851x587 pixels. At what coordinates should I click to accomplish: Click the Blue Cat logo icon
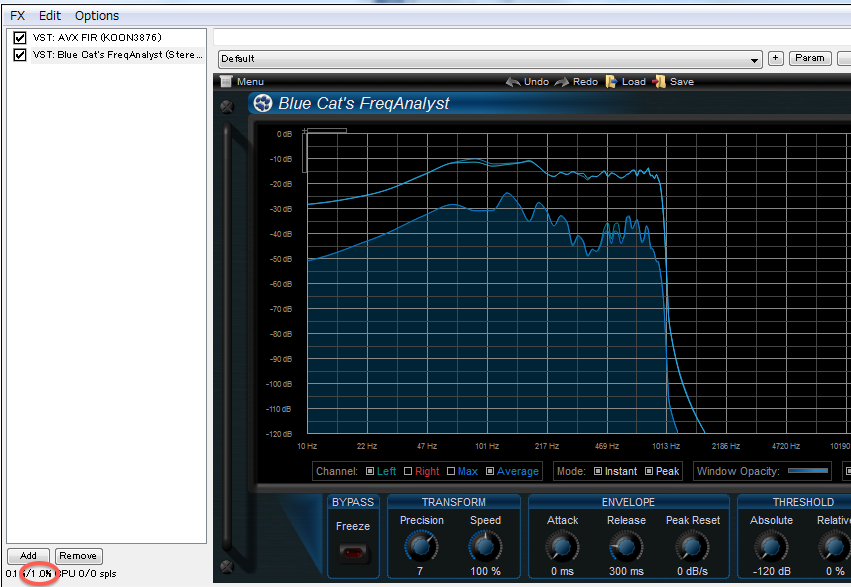coord(263,103)
